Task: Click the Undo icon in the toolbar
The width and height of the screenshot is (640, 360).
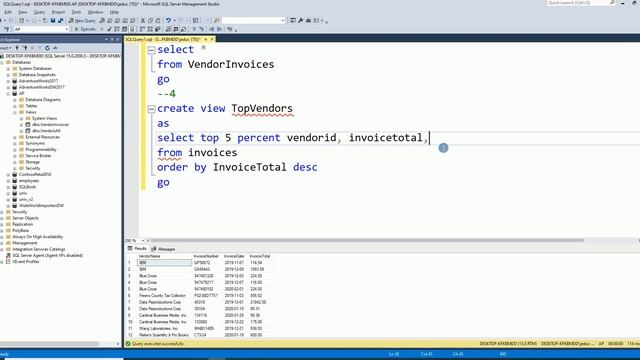Action: (x=168, y=20)
